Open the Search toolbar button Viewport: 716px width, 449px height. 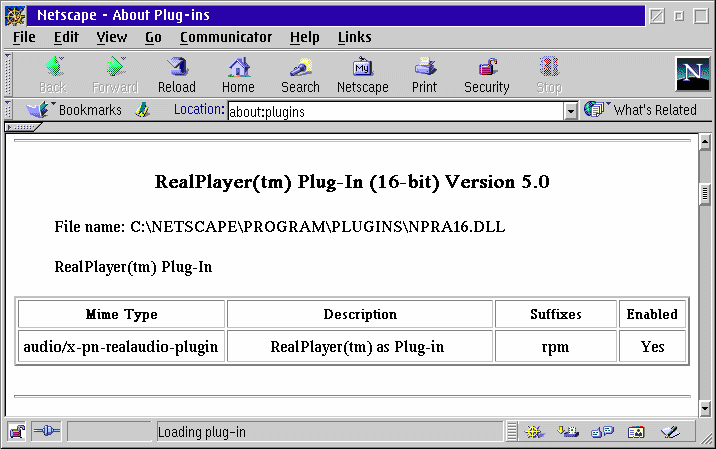point(300,75)
